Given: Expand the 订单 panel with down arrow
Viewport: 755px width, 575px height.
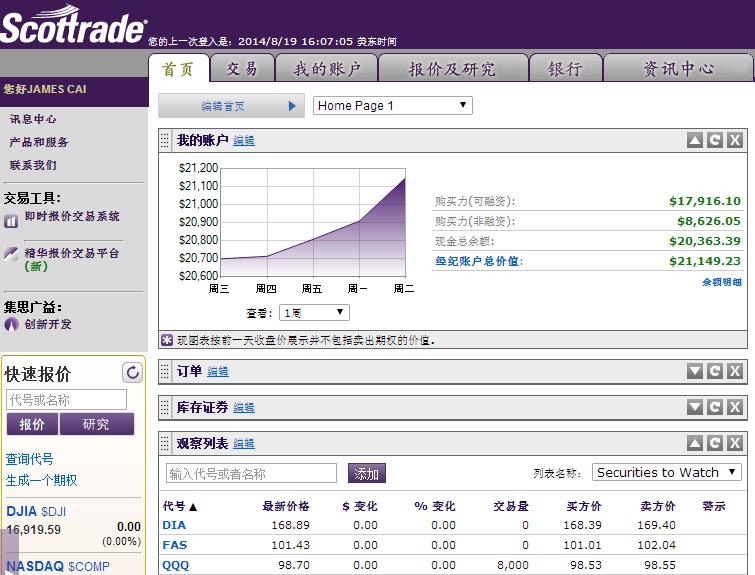Looking at the screenshot, I should 695,371.
